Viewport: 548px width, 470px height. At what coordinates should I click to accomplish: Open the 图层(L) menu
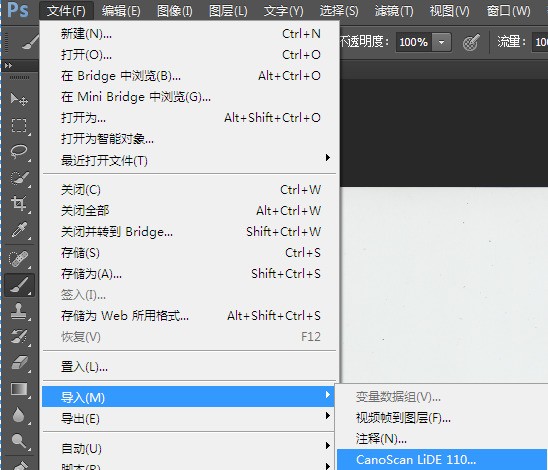tap(228, 11)
